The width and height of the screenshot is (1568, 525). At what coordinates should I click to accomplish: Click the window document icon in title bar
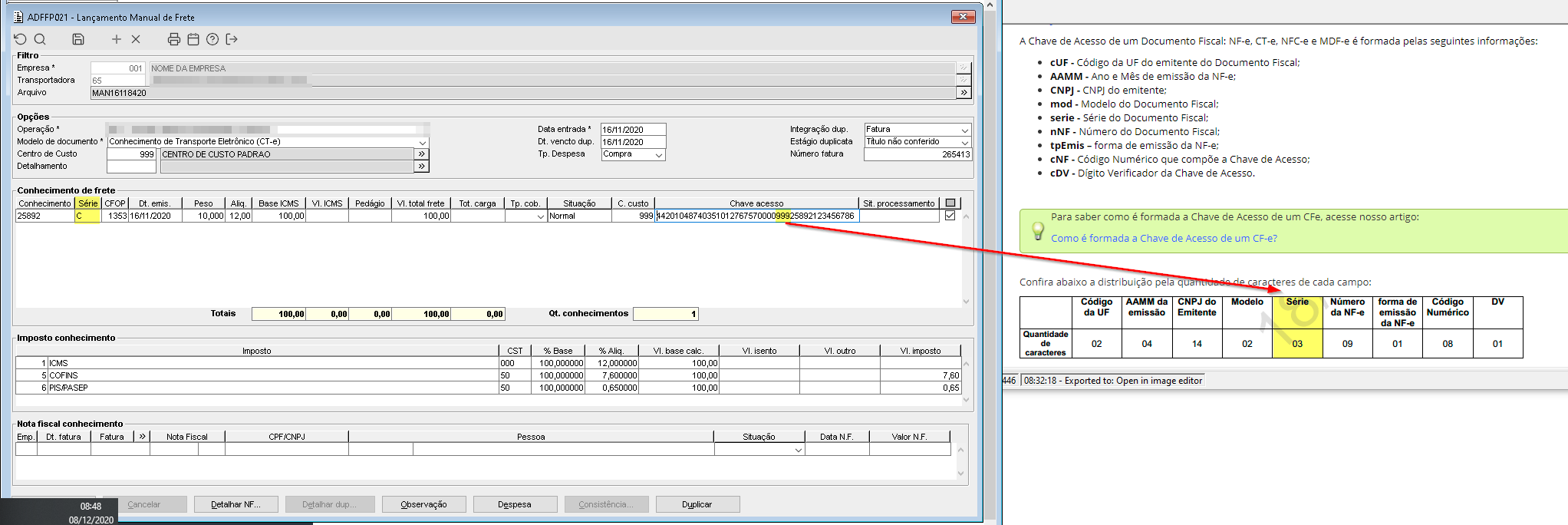[18, 17]
